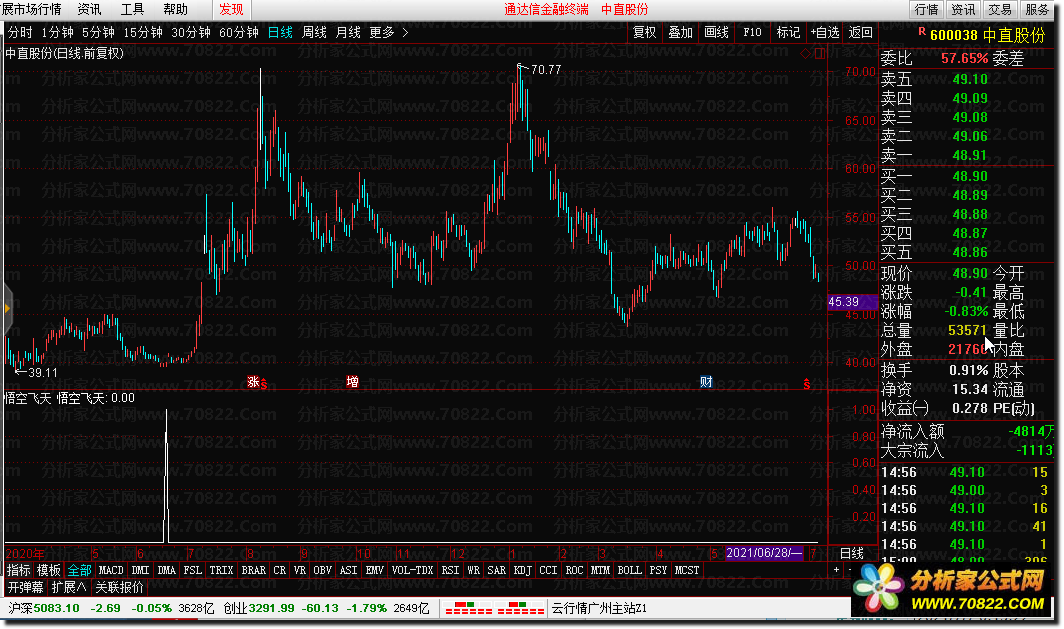Switch to MACD indicator

[x=111, y=570]
